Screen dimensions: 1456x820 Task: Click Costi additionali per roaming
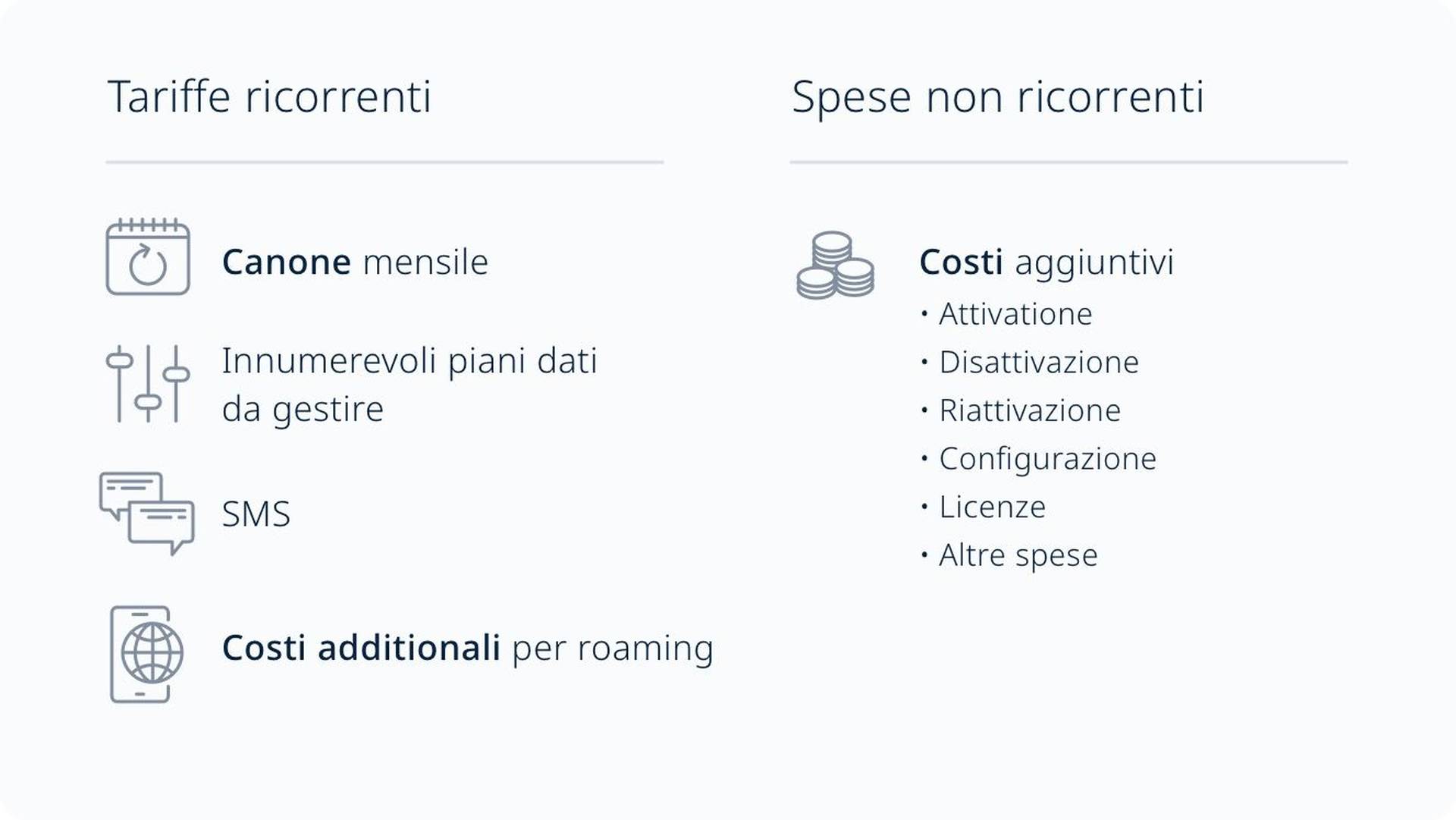coord(468,648)
